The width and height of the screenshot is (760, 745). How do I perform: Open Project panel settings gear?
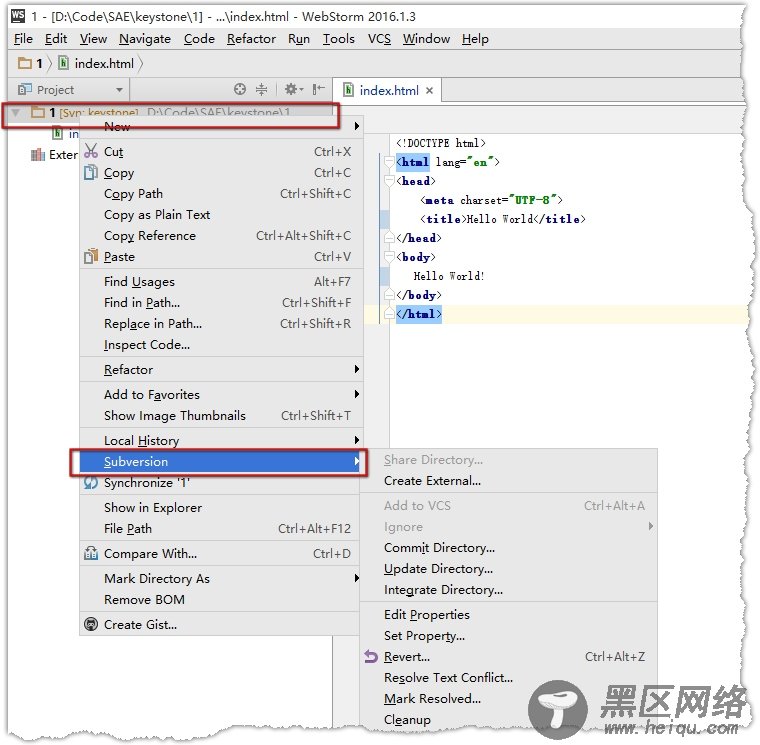(x=293, y=89)
